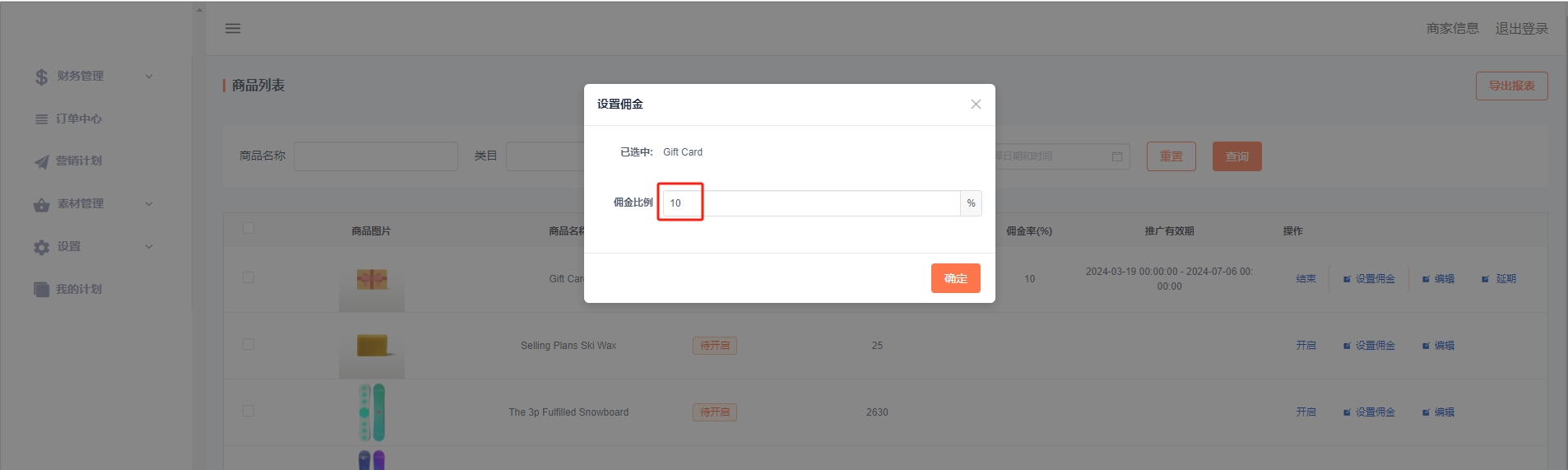Open 我的计划 in the sidebar

(79, 290)
